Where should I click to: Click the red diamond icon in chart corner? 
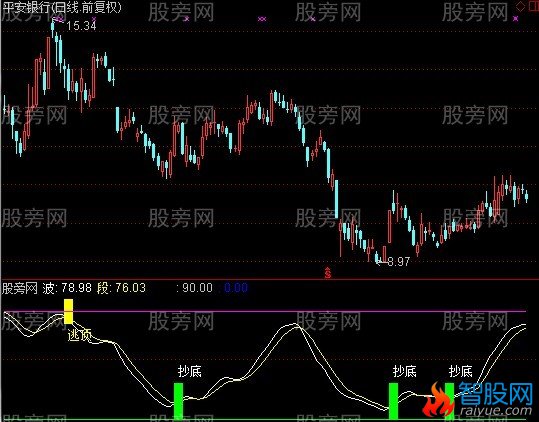tap(521, 7)
